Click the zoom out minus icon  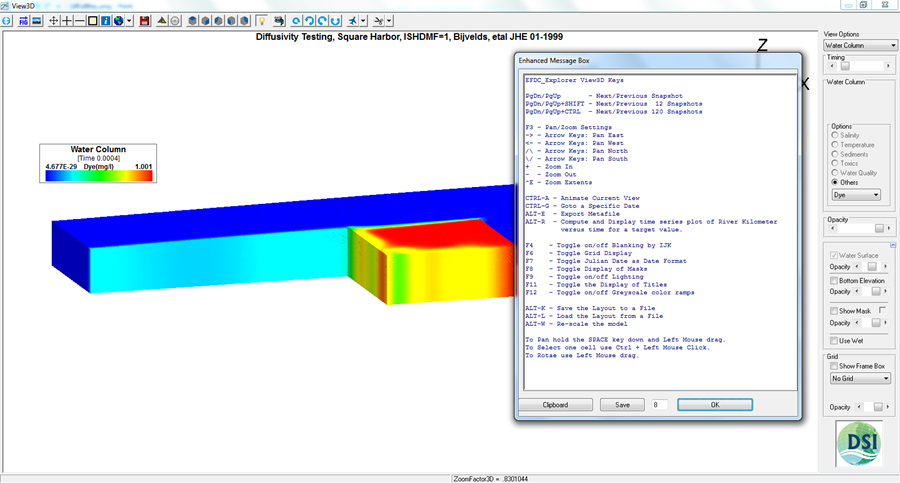pyautogui.click(x=79, y=21)
